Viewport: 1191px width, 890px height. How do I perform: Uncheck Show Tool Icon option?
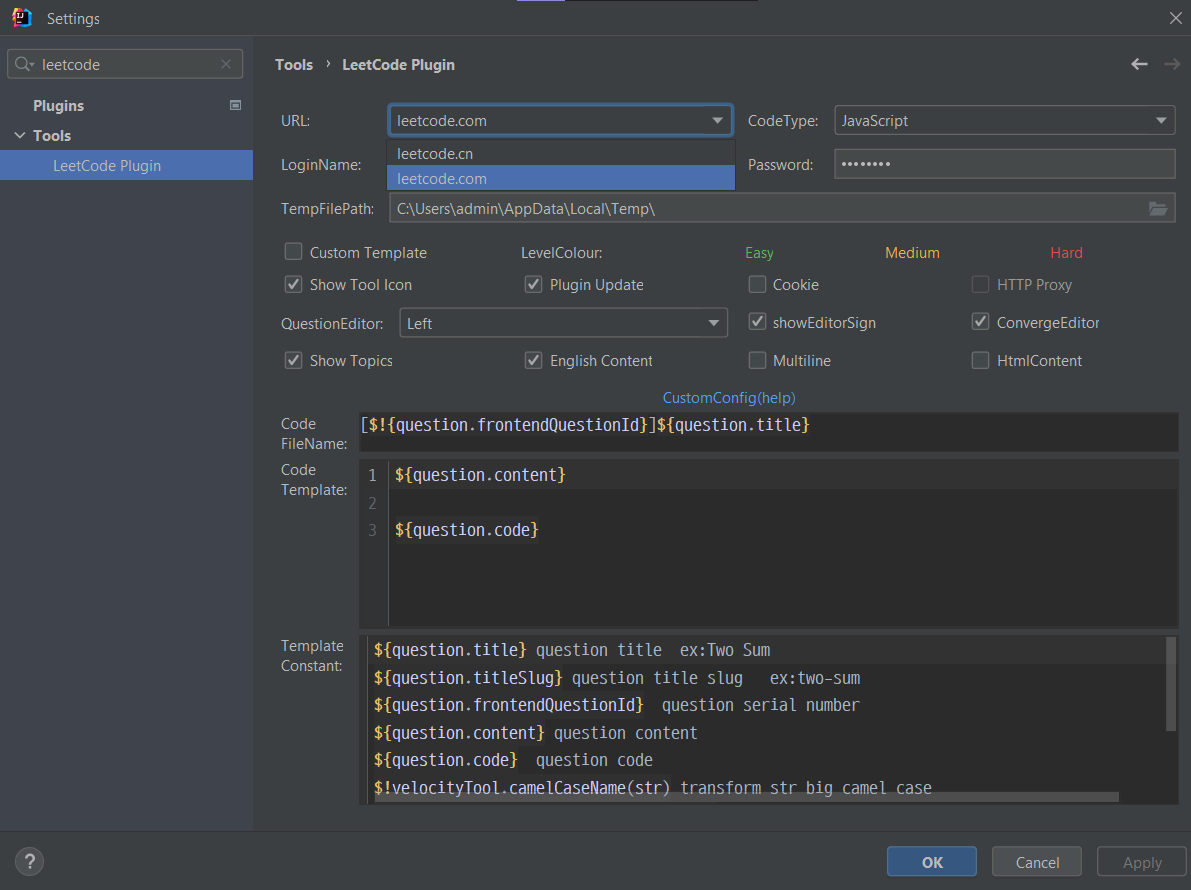pos(293,284)
